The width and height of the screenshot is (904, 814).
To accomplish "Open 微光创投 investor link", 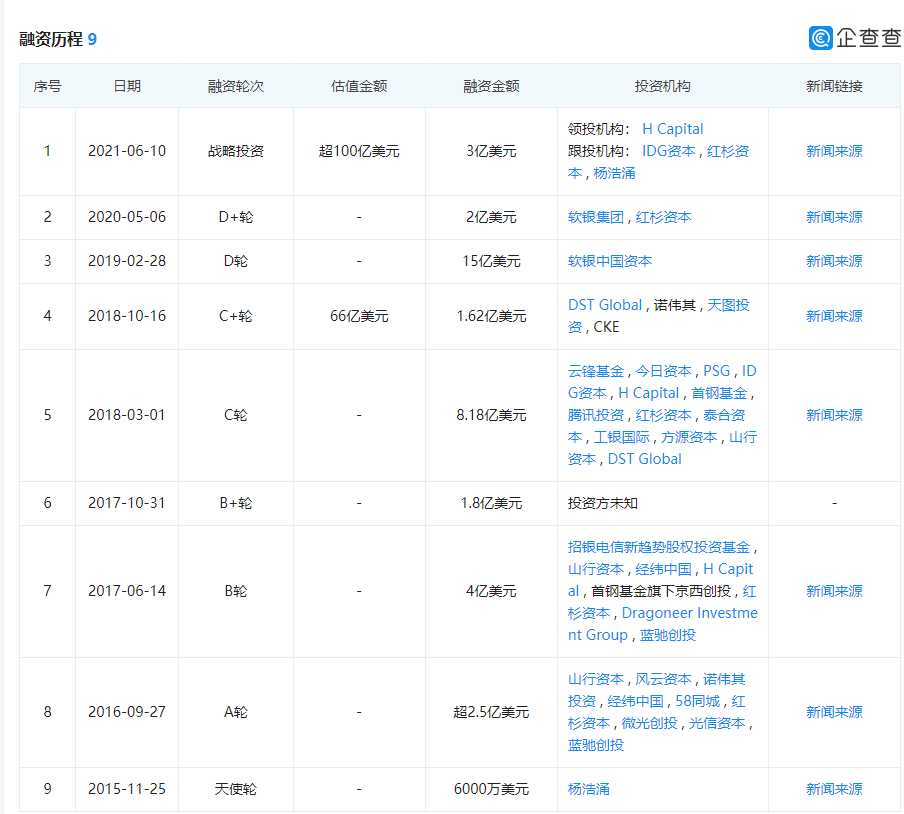I will tap(649, 723).
